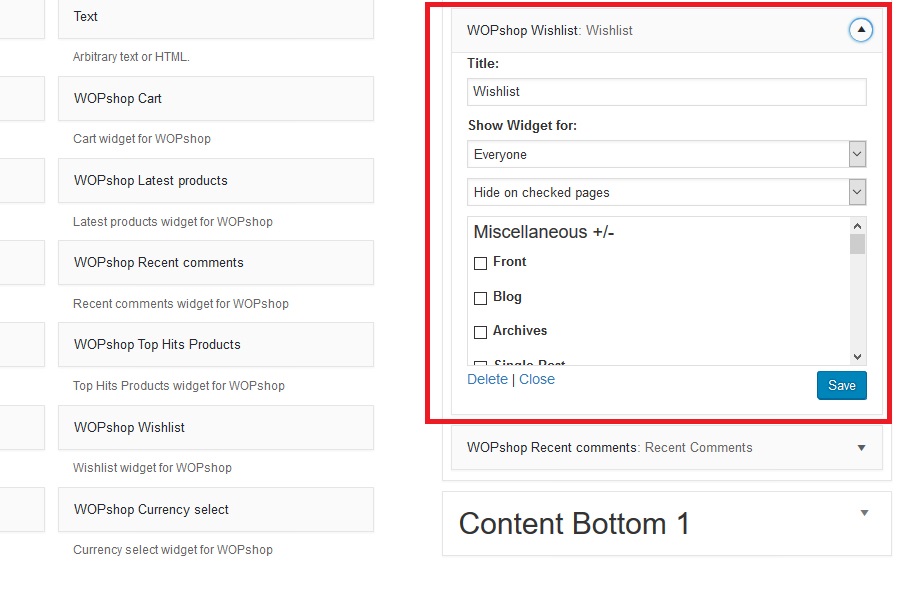Select the WOPshop Currency select widget
Viewport: 900px width, 600px height.
click(x=216, y=510)
